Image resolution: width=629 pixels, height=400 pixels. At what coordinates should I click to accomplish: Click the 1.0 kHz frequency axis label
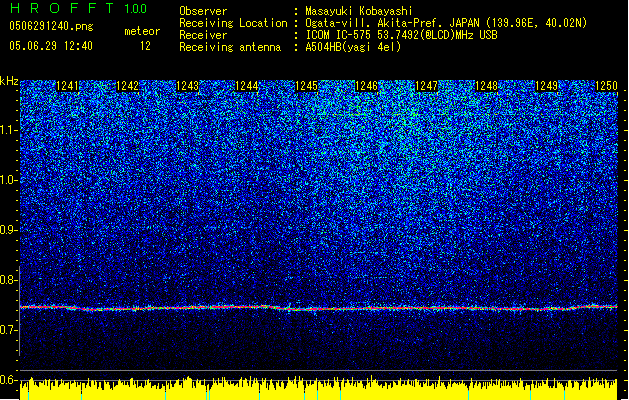(x=8, y=180)
